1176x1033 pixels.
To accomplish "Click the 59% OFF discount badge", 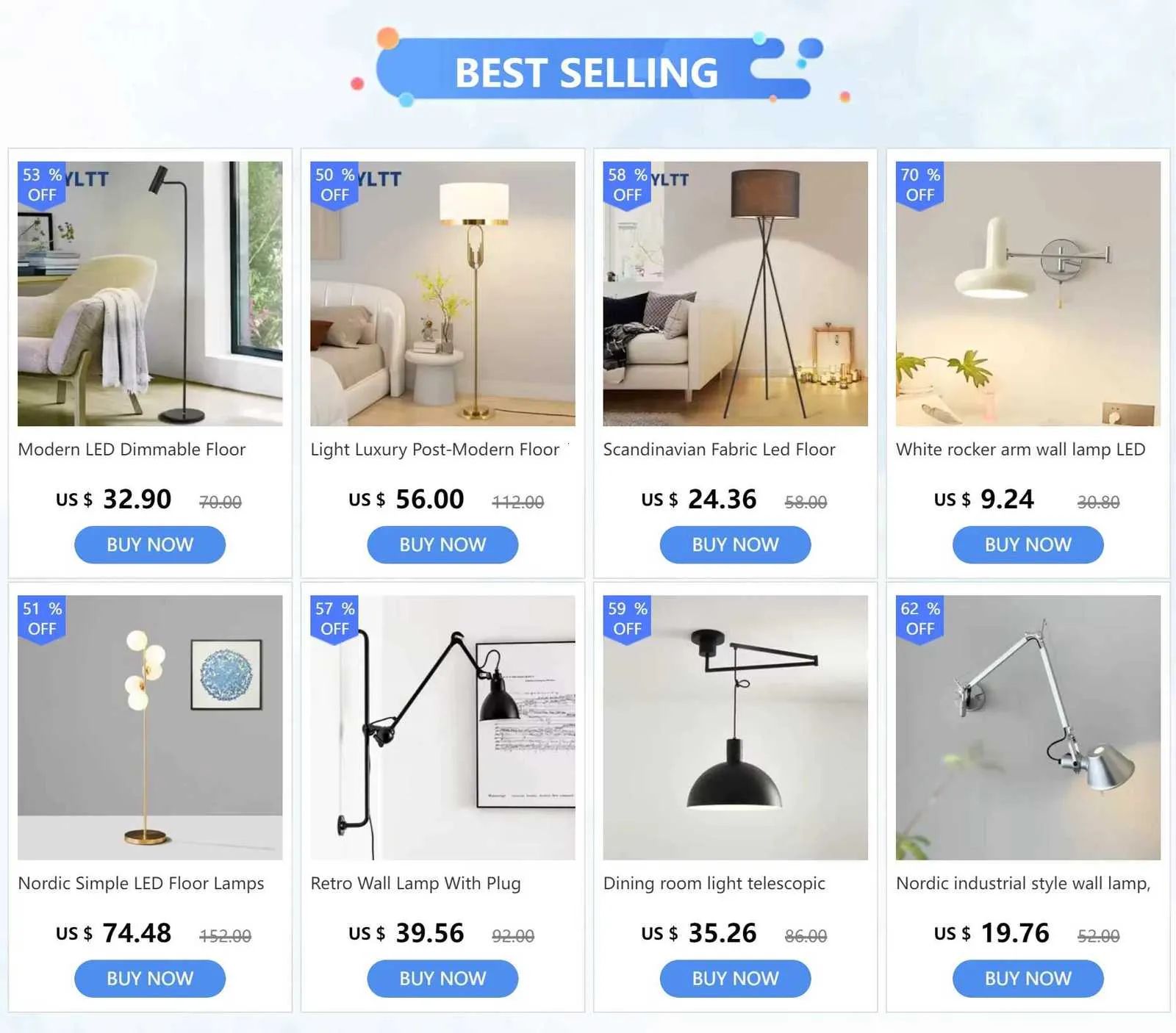I will click(x=627, y=619).
